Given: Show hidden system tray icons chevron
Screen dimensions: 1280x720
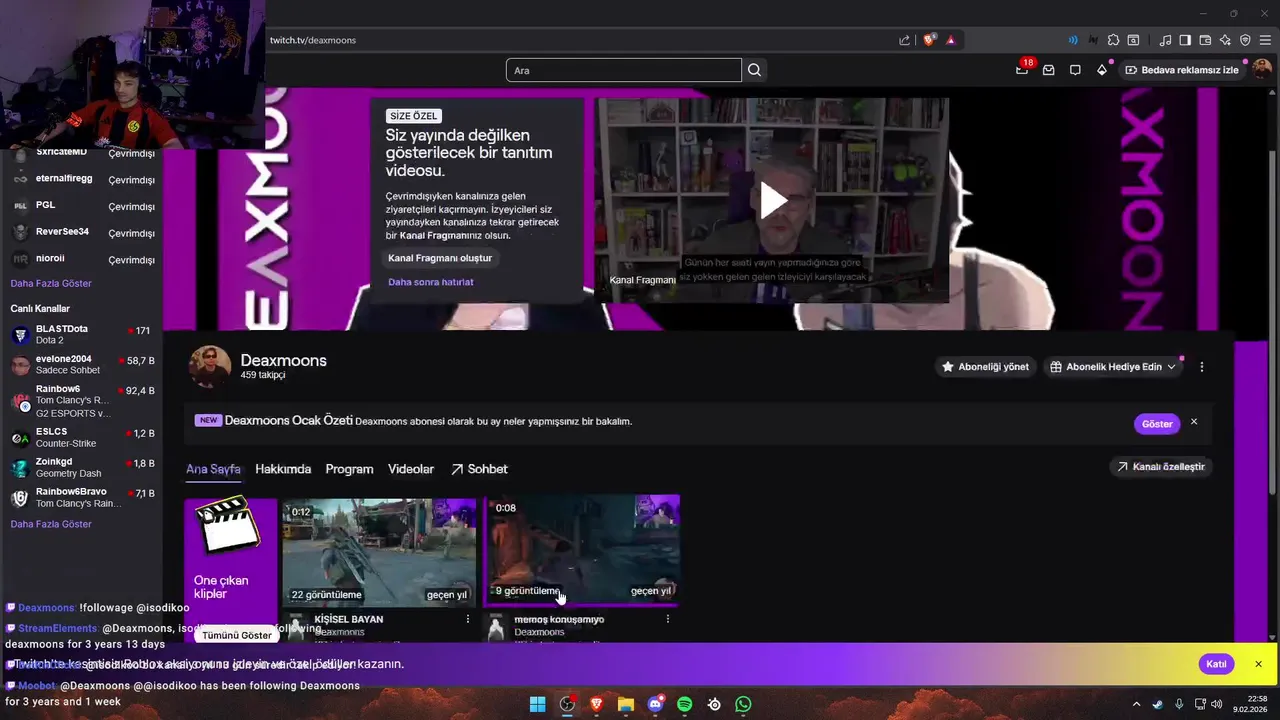Looking at the screenshot, I should pyautogui.click(x=1136, y=704).
